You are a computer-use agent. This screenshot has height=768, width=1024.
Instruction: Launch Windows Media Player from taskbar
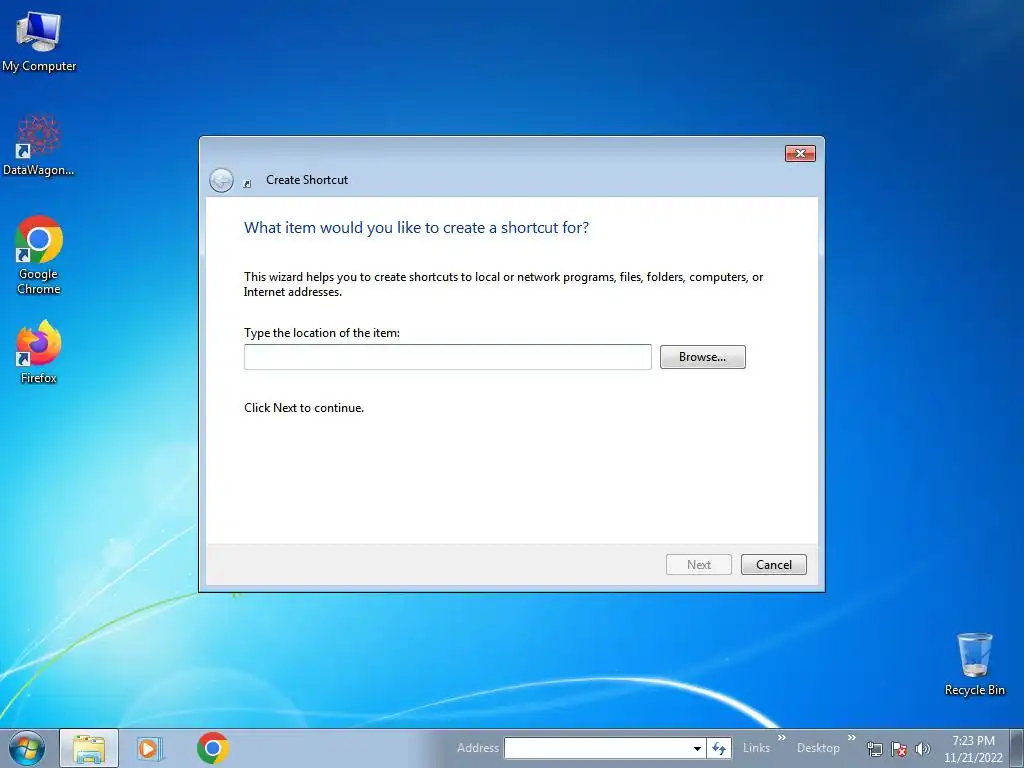(150, 748)
